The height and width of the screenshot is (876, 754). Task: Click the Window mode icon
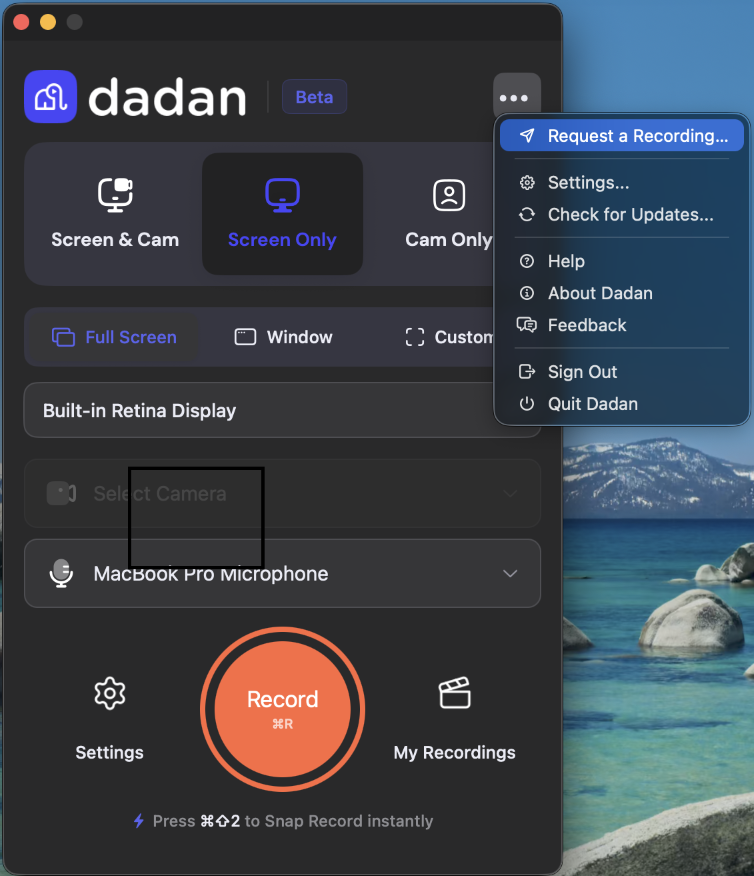(x=245, y=337)
